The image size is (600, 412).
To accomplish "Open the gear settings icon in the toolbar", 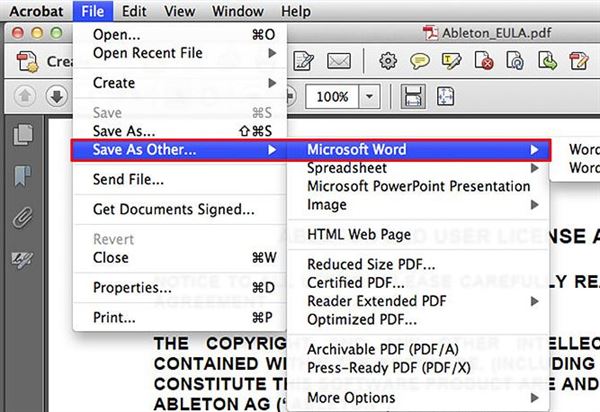I will (388, 61).
